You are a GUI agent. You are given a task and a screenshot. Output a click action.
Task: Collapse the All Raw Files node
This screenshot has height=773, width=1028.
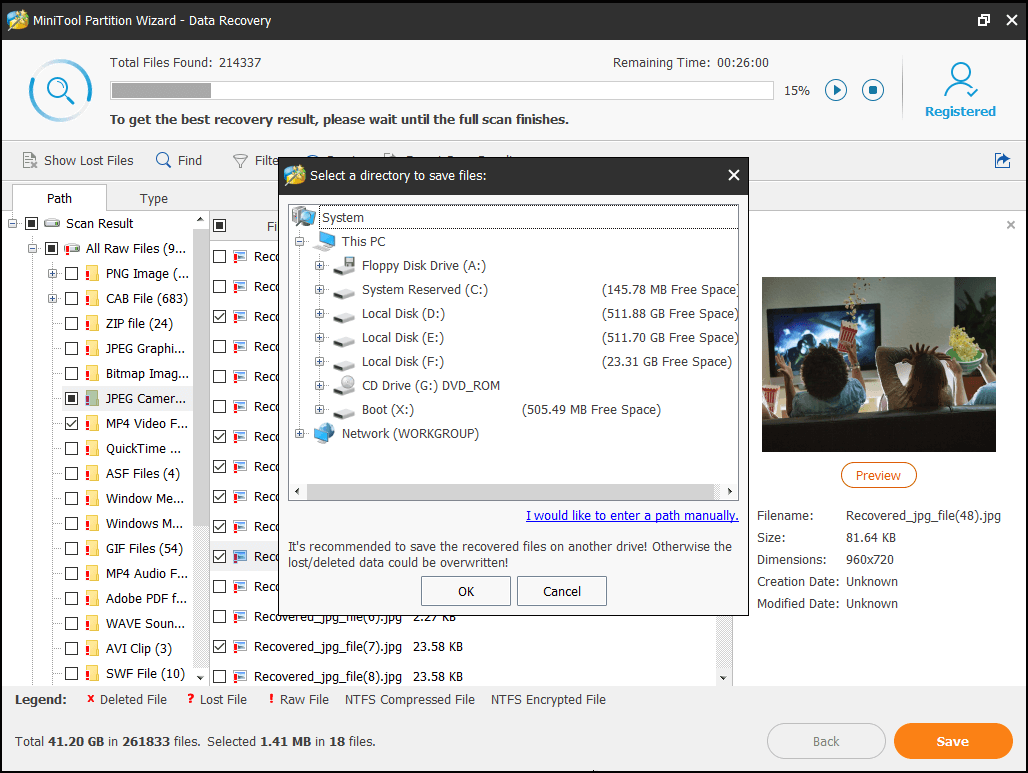[x=32, y=248]
